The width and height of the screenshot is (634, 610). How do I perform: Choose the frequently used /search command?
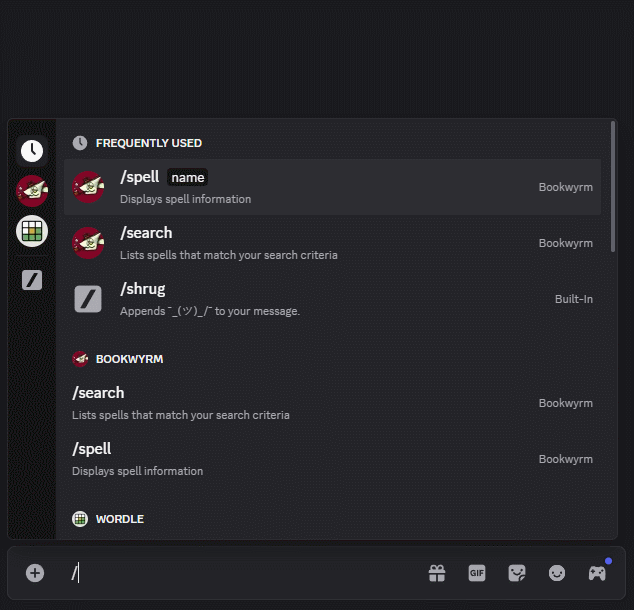(x=332, y=243)
